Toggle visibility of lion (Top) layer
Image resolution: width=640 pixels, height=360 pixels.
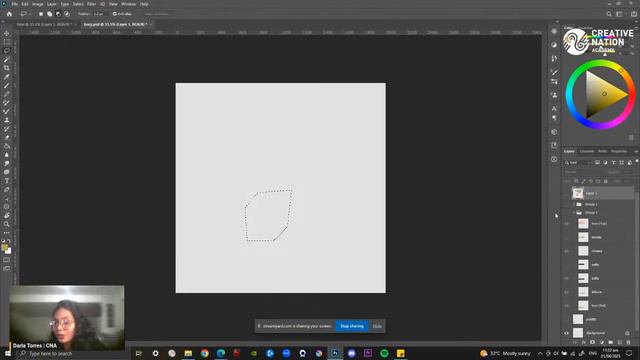click(x=566, y=224)
